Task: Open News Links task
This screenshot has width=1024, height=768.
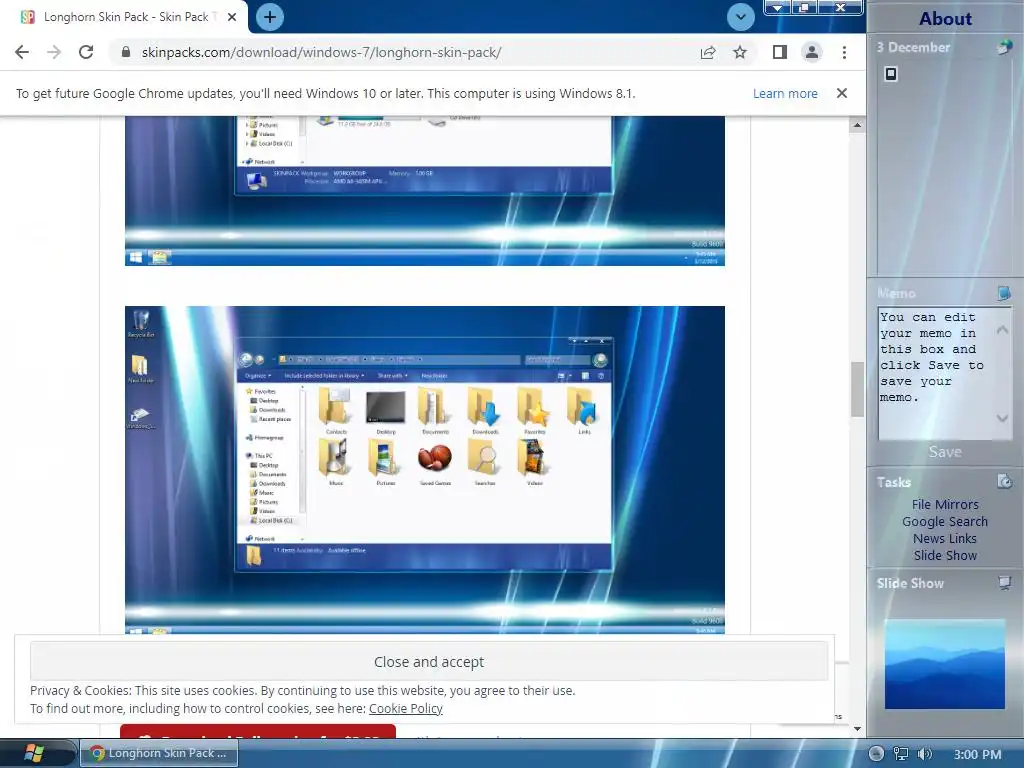Action: point(945,538)
